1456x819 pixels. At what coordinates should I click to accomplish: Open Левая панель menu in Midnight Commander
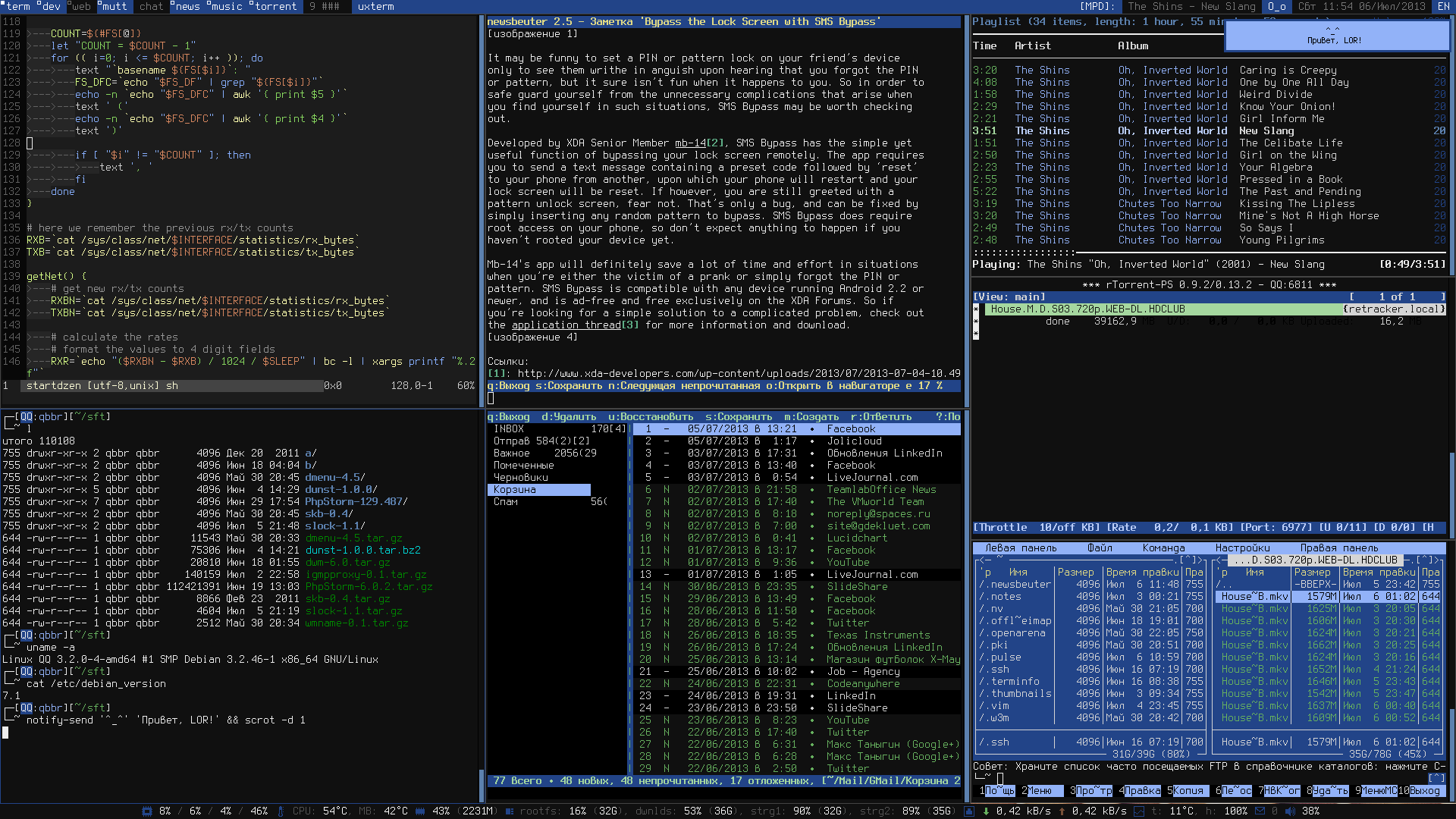point(1021,548)
